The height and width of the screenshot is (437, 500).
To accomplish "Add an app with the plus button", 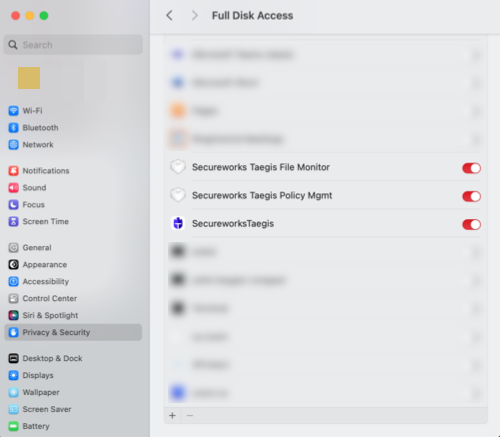I will 172,416.
